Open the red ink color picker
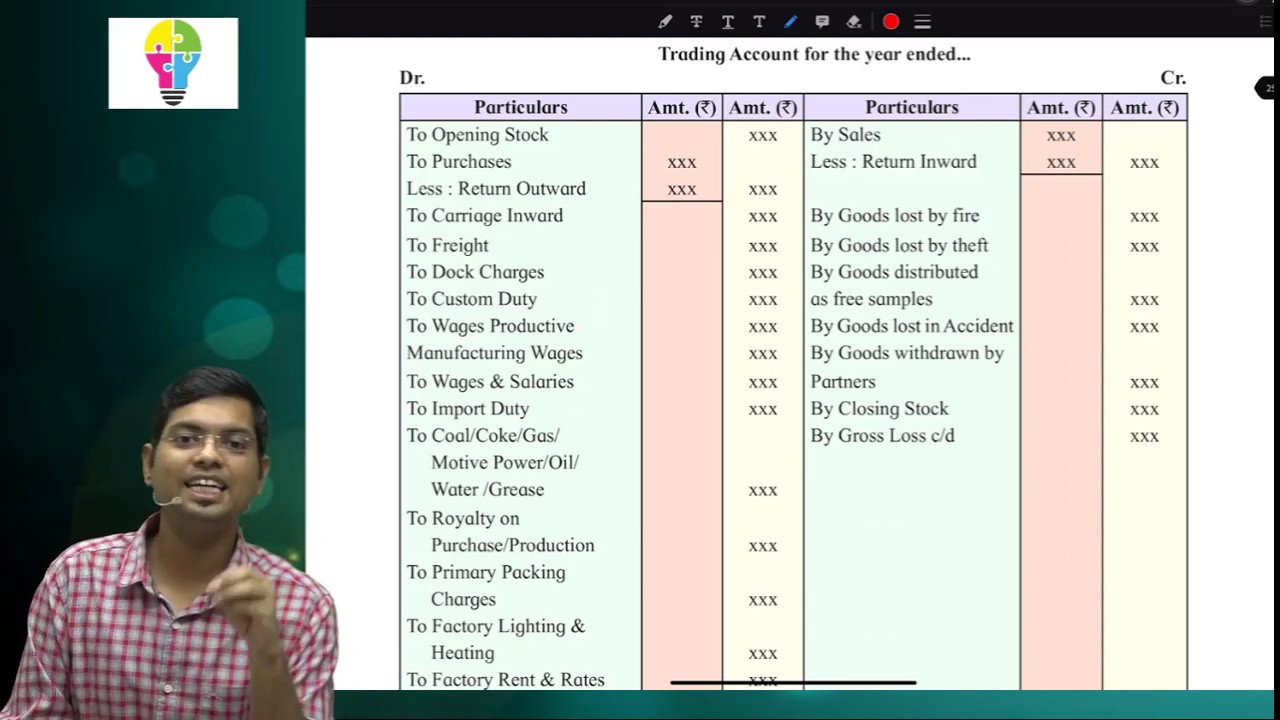This screenshot has width=1280, height=720. [891, 21]
